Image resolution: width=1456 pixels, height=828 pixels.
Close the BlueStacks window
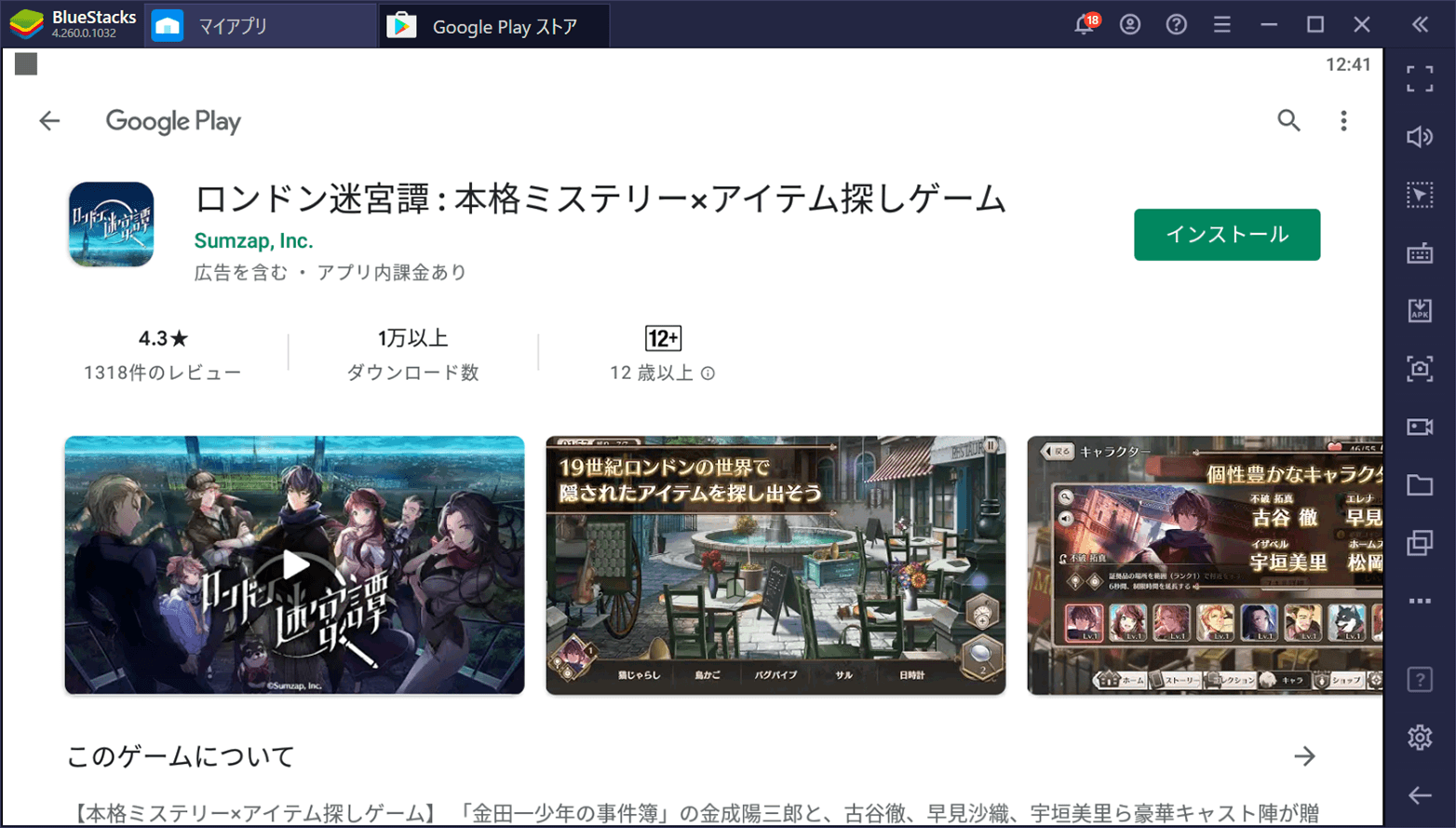pyautogui.click(x=1362, y=25)
